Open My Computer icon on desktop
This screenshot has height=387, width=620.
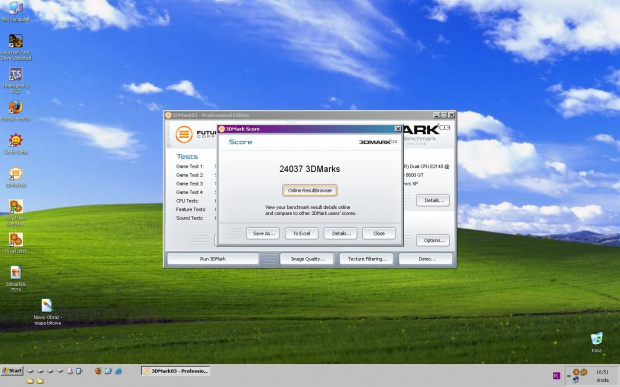[x=15, y=11]
